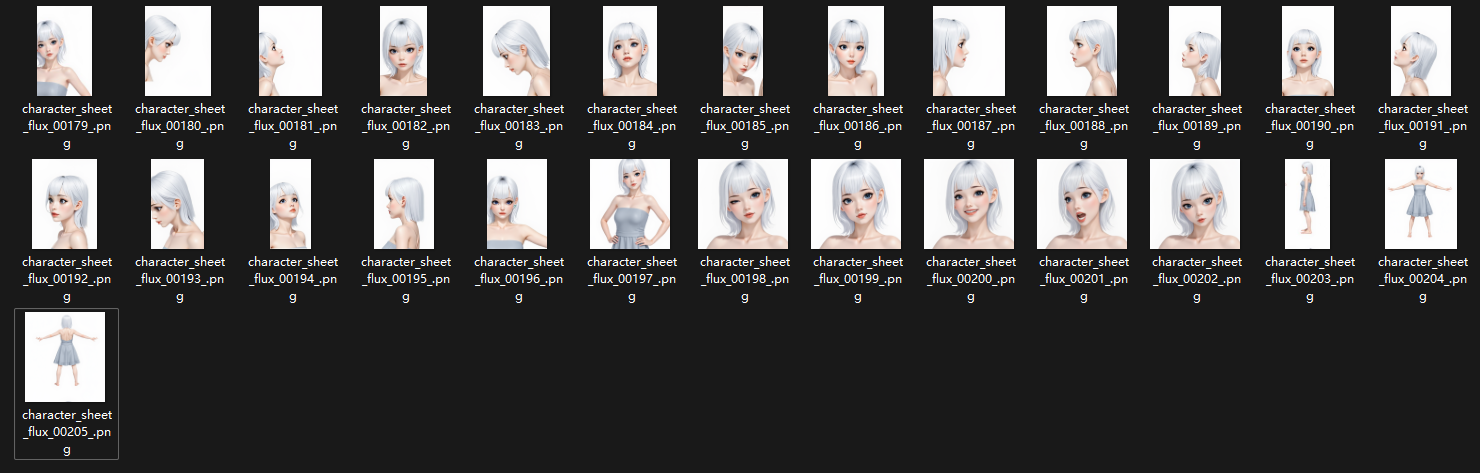
Task: Click the file name text character_sheet_flux_00205_.png
Action: point(67,432)
